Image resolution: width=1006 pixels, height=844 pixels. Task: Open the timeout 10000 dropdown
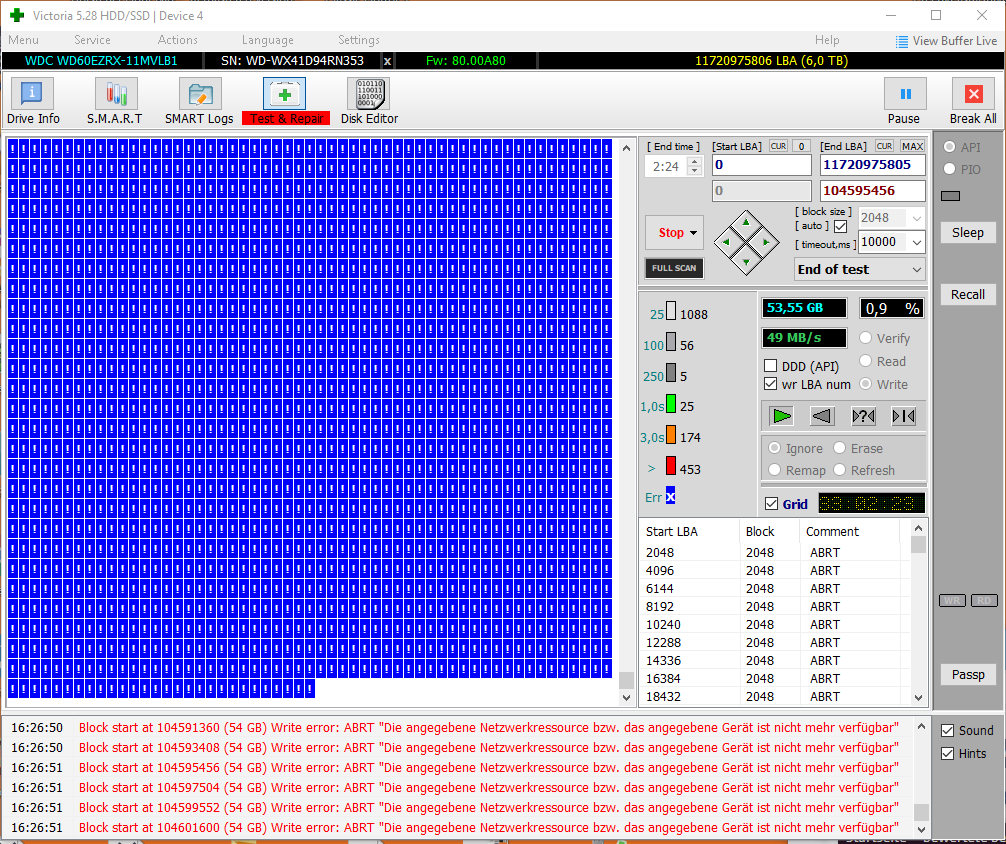(917, 242)
